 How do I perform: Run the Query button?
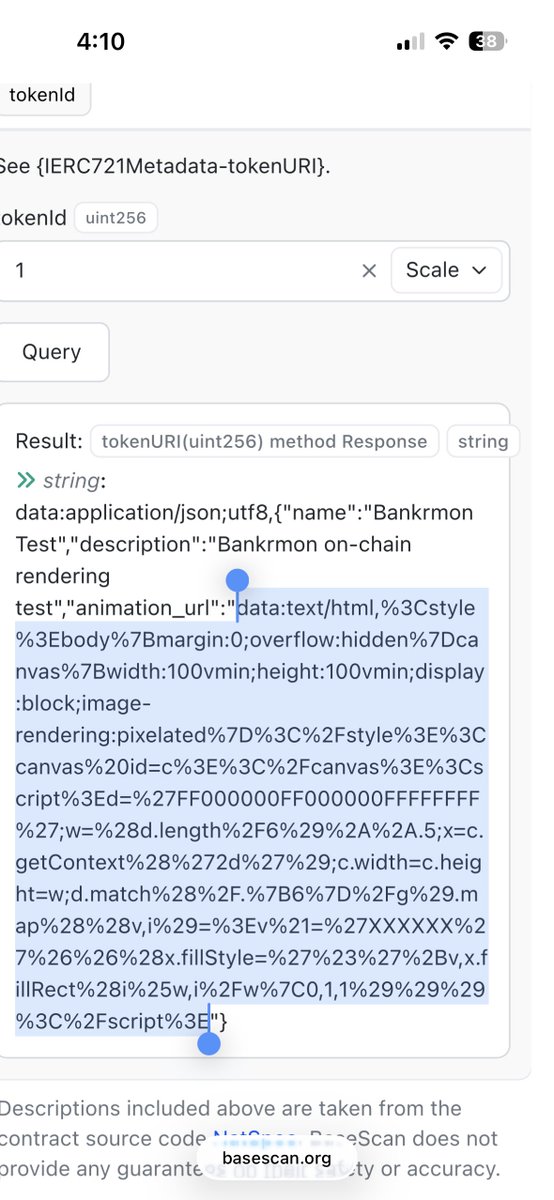tap(52, 352)
